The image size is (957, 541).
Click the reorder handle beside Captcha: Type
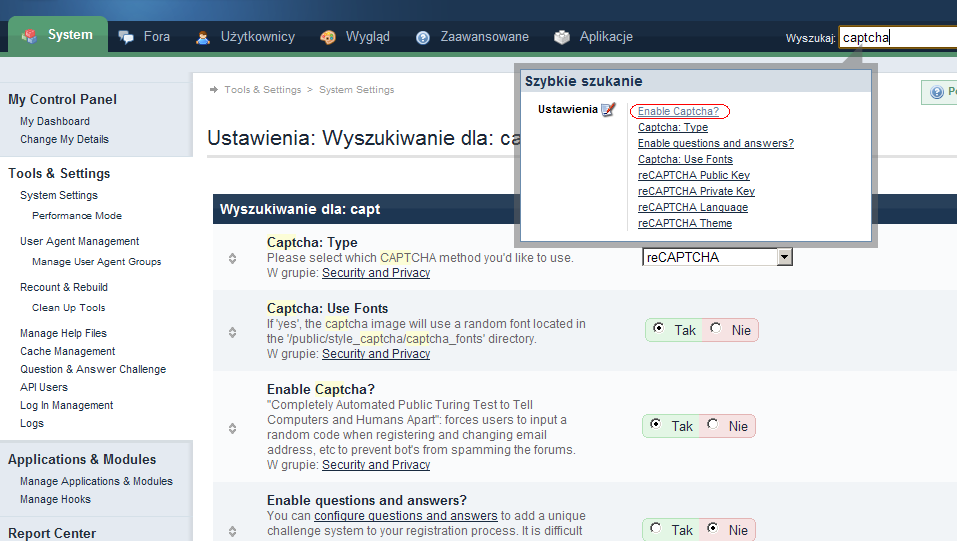pyautogui.click(x=233, y=258)
